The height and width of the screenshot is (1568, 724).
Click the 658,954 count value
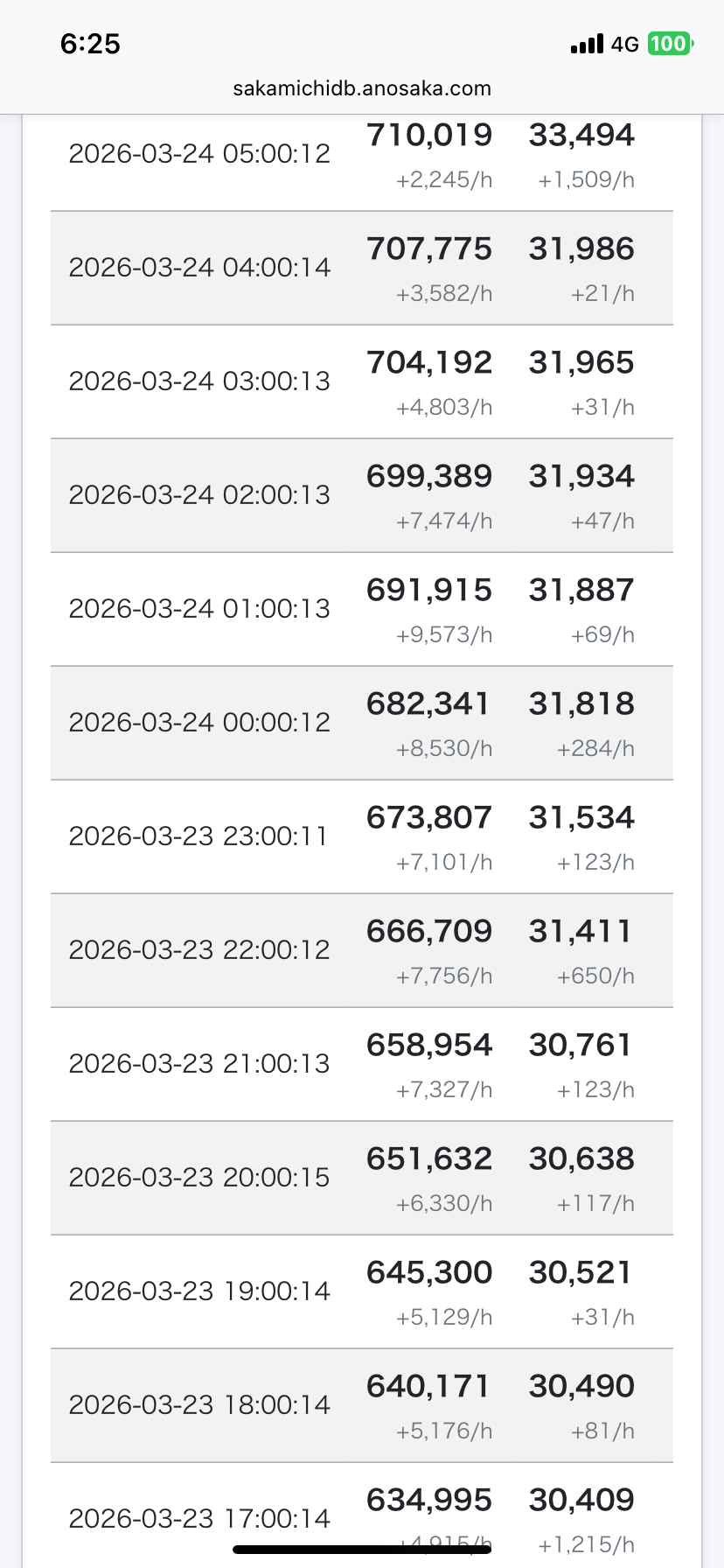click(429, 1045)
